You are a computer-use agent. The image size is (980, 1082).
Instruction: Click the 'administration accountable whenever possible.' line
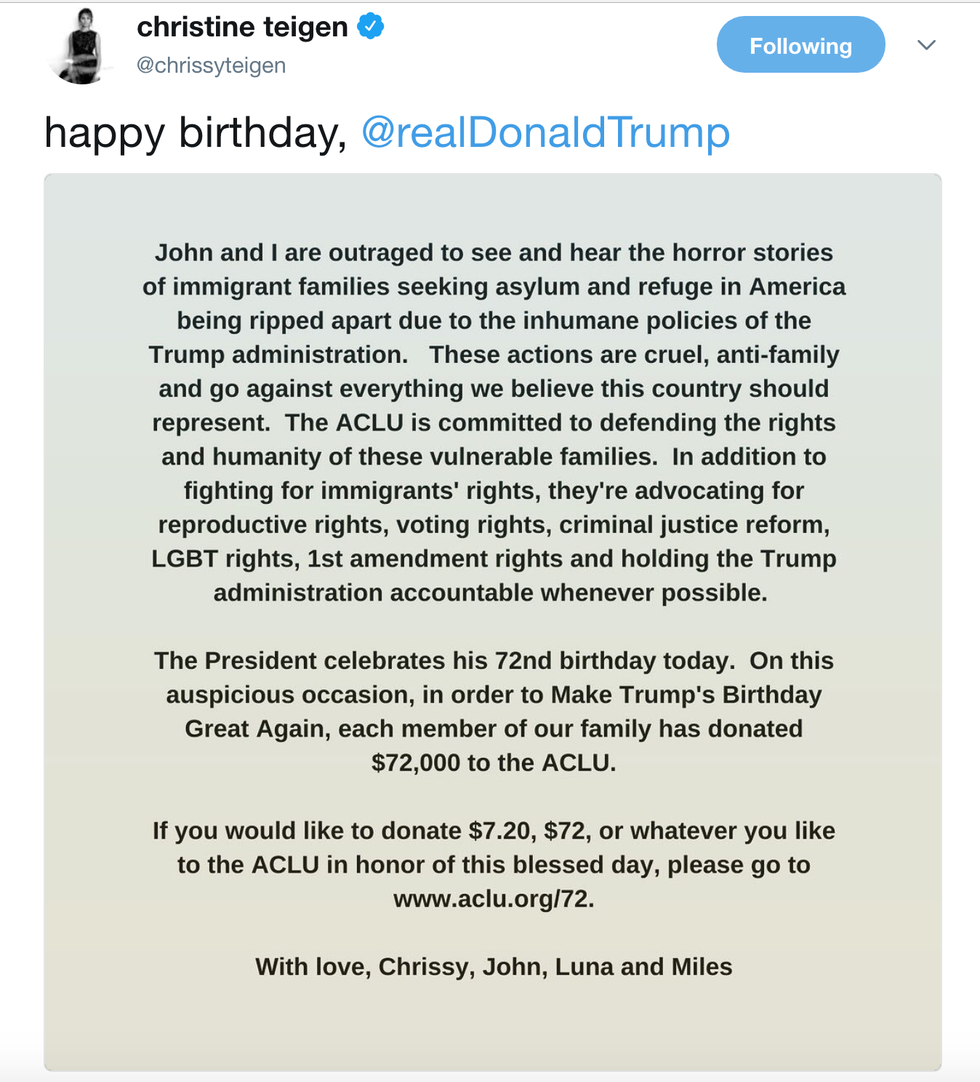[490, 593]
